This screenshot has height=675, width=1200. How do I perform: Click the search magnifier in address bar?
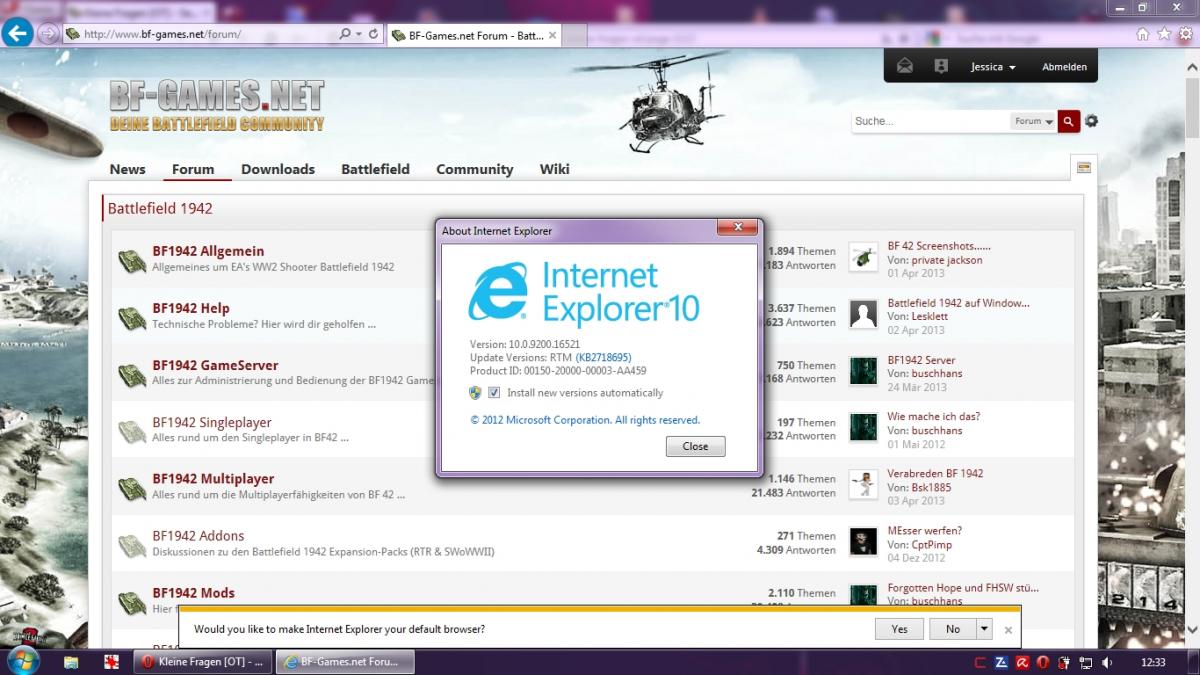click(x=345, y=34)
